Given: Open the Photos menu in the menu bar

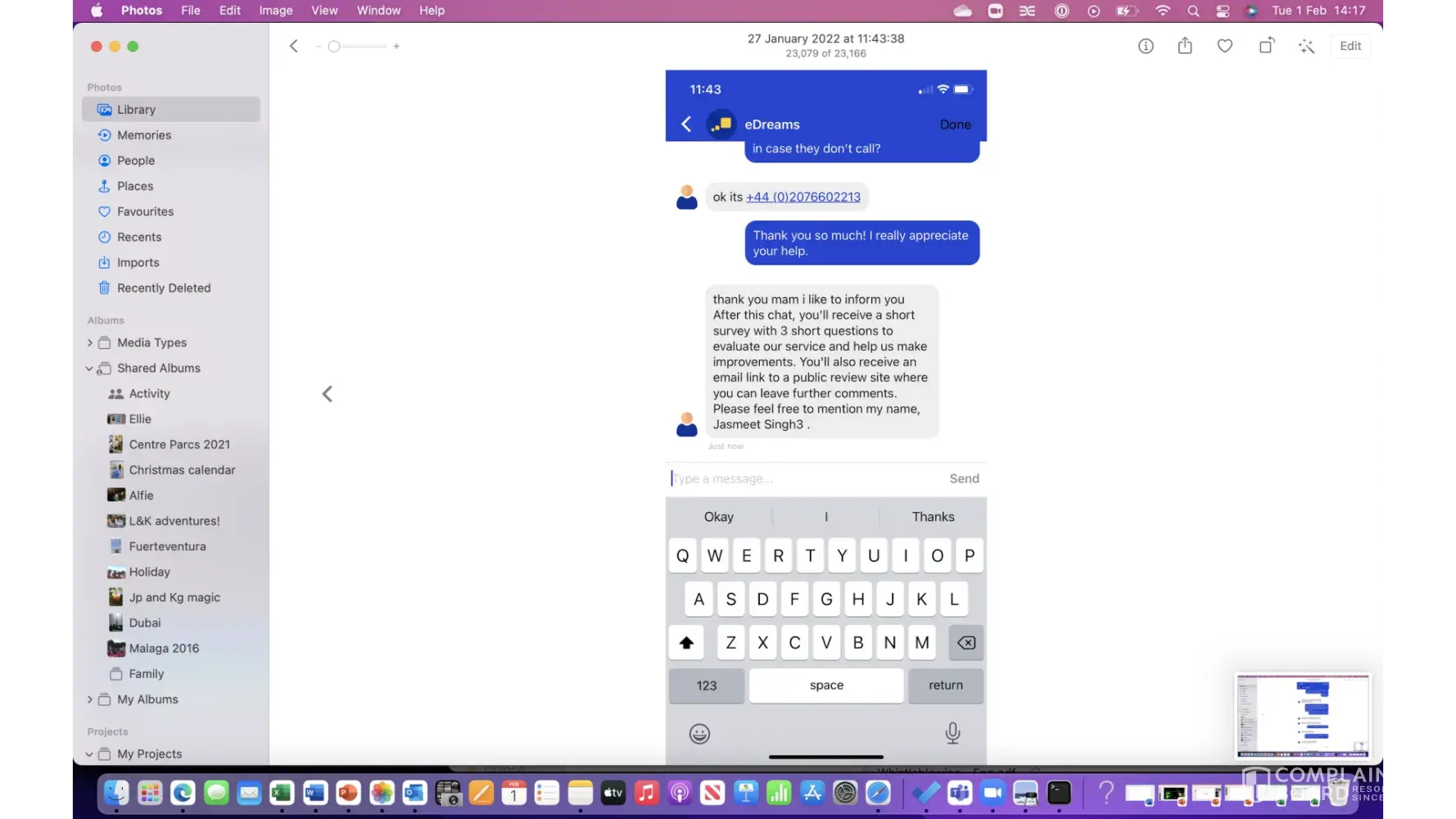Looking at the screenshot, I should coord(142,11).
